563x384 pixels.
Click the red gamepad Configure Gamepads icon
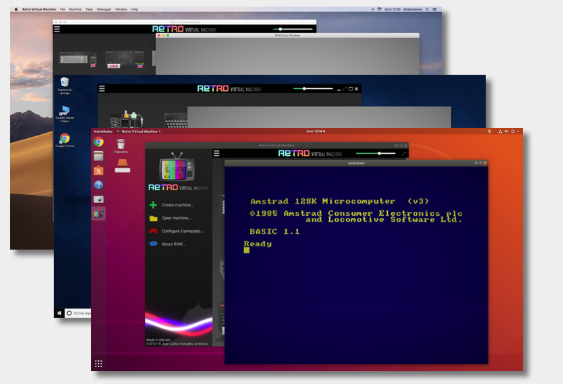tap(153, 231)
